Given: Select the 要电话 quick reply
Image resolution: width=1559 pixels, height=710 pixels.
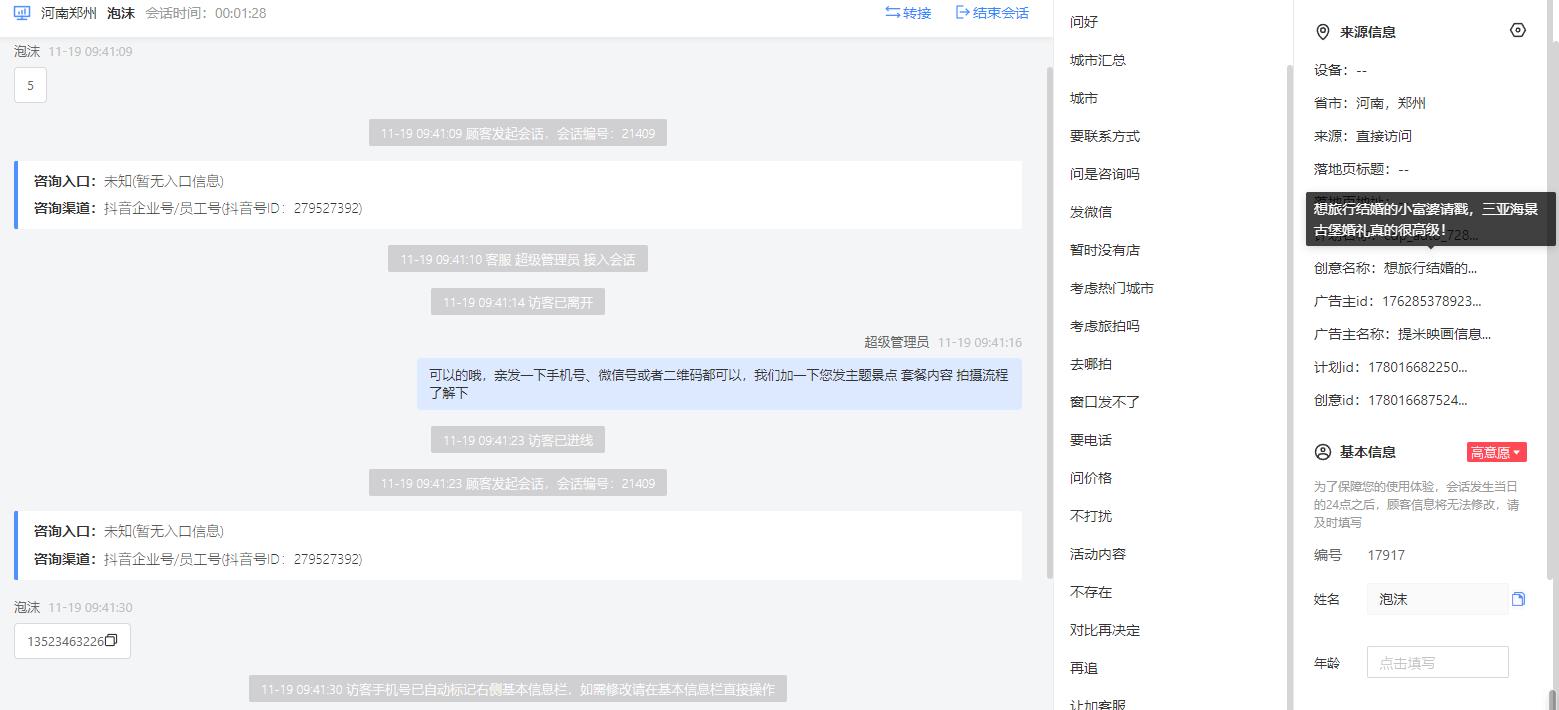Looking at the screenshot, I should click(1091, 440).
